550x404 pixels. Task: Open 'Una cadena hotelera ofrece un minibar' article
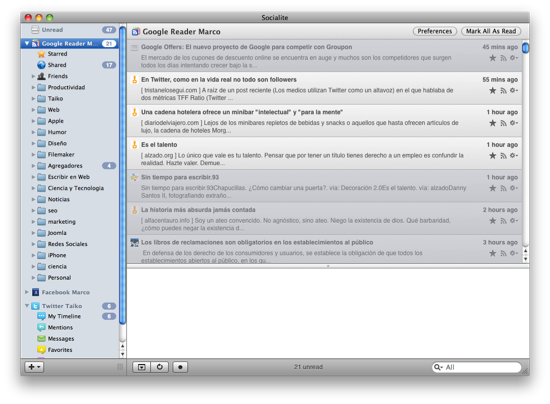click(324, 121)
